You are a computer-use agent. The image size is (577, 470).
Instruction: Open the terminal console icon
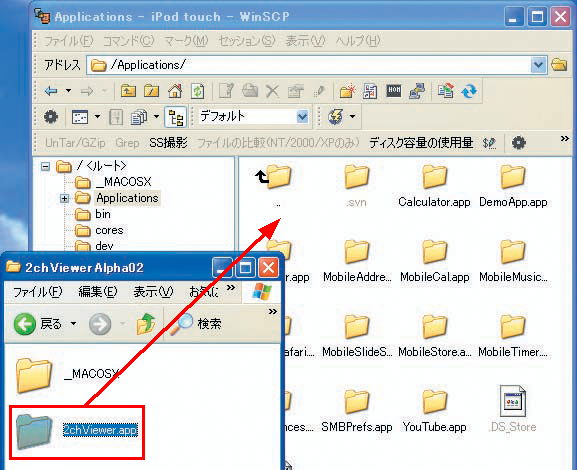393,90
